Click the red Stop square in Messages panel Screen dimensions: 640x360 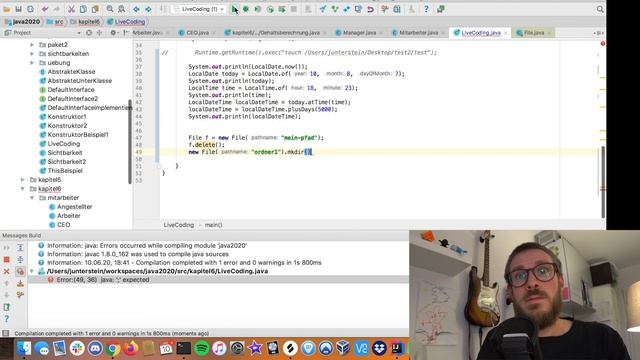click(x=7, y=260)
